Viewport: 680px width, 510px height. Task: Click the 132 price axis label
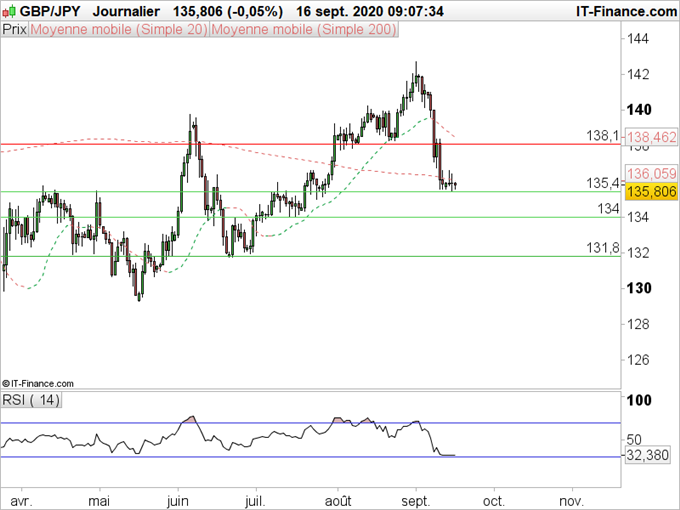tap(638, 252)
